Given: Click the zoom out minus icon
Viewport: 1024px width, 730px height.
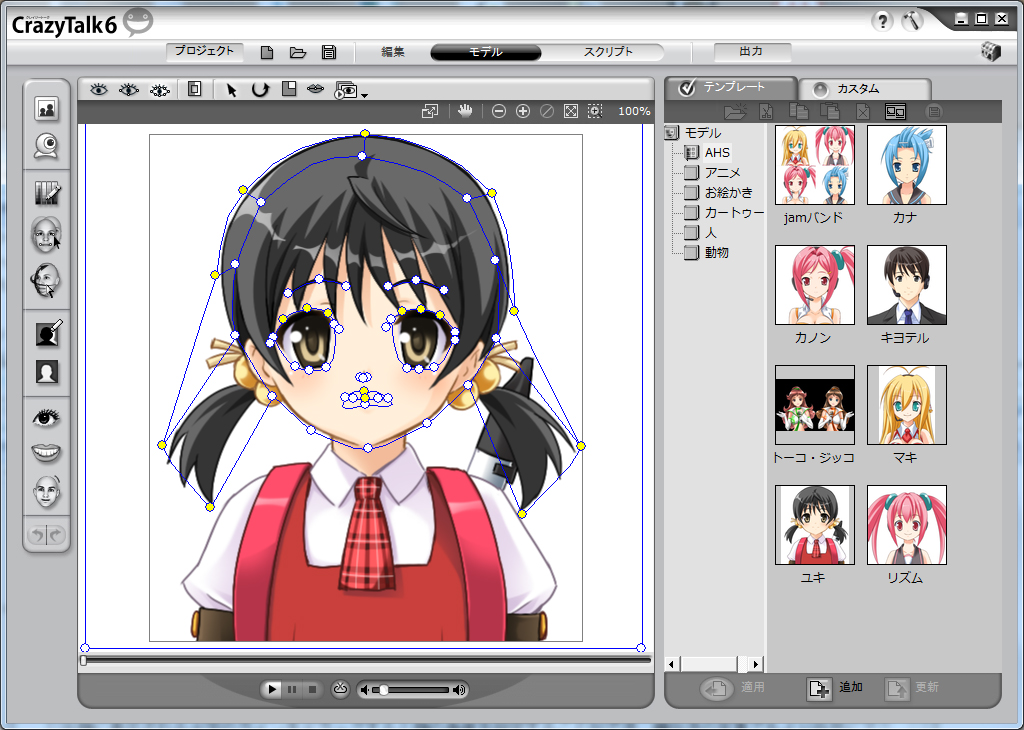Looking at the screenshot, I should tap(499, 112).
